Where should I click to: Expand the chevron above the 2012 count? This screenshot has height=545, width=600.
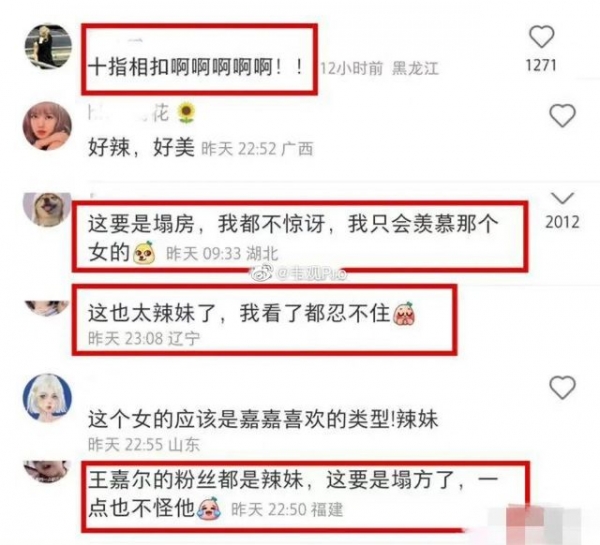[562, 198]
